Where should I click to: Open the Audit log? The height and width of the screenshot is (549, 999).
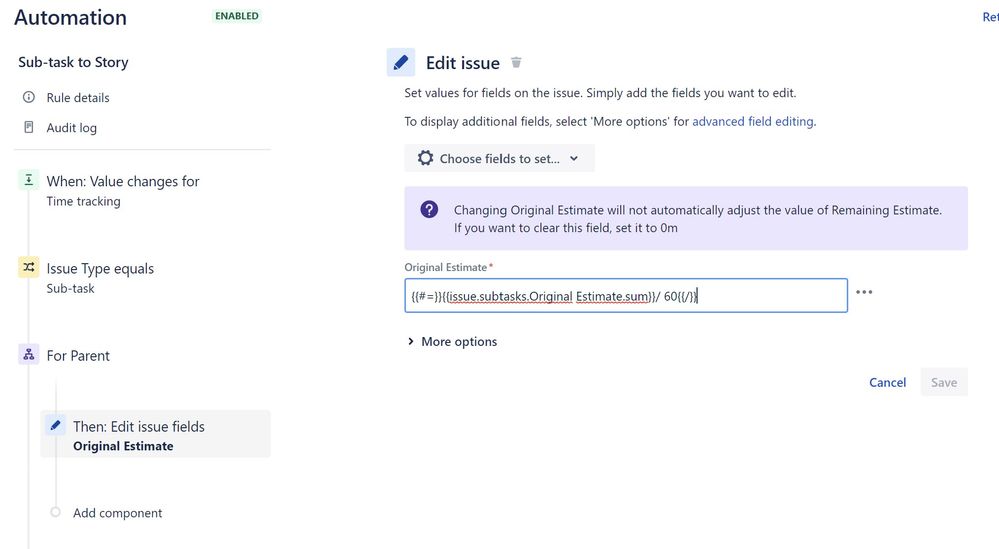(71, 127)
